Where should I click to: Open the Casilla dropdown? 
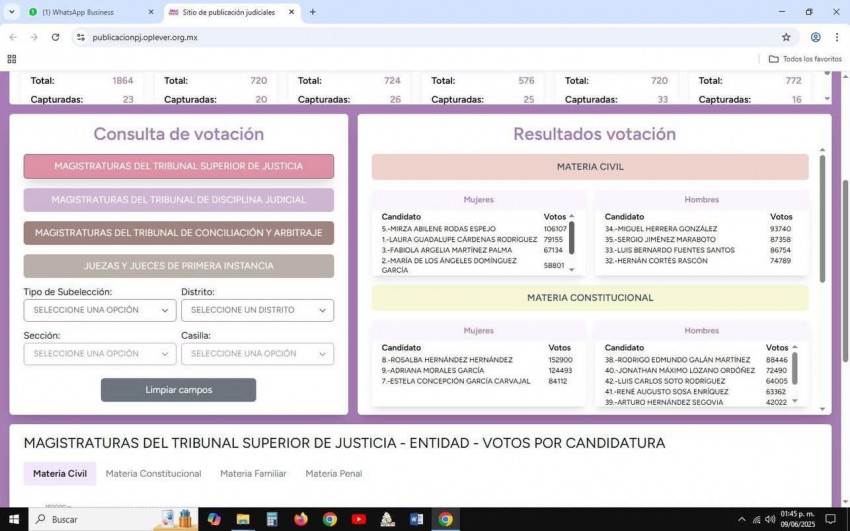point(257,354)
